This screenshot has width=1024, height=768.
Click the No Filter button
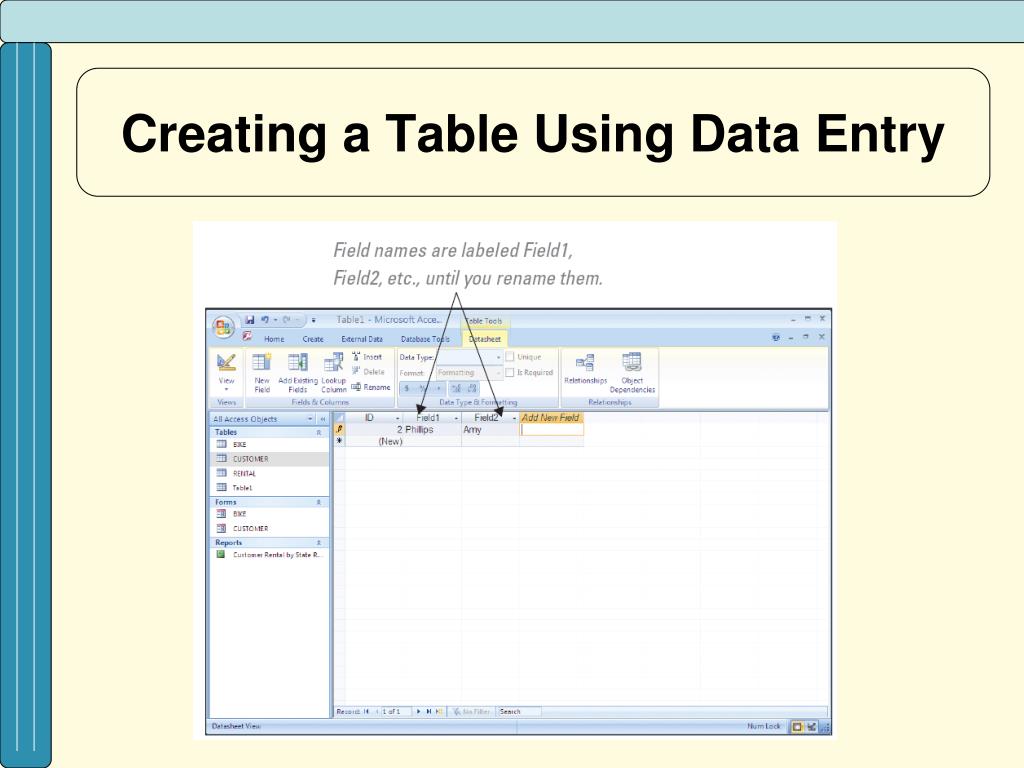coord(472,712)
